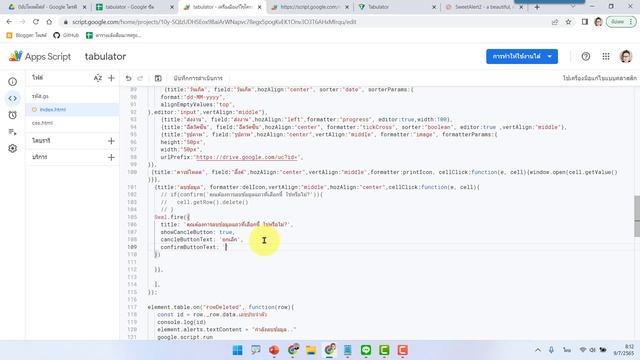Add a library with plus icon
Viewport: 640px width, 360px height.
pyautogui.click(x=111, y=141)
